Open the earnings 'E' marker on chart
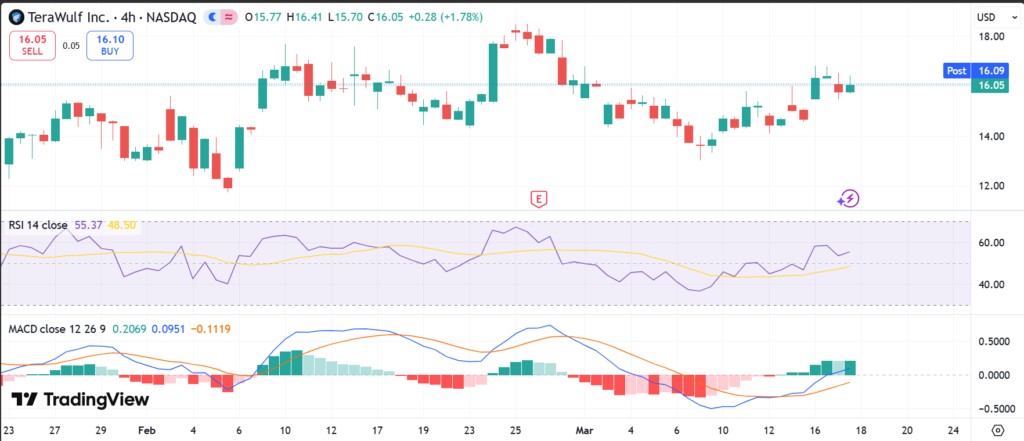Screen dimensions: 1024x441 coord(538,199)
